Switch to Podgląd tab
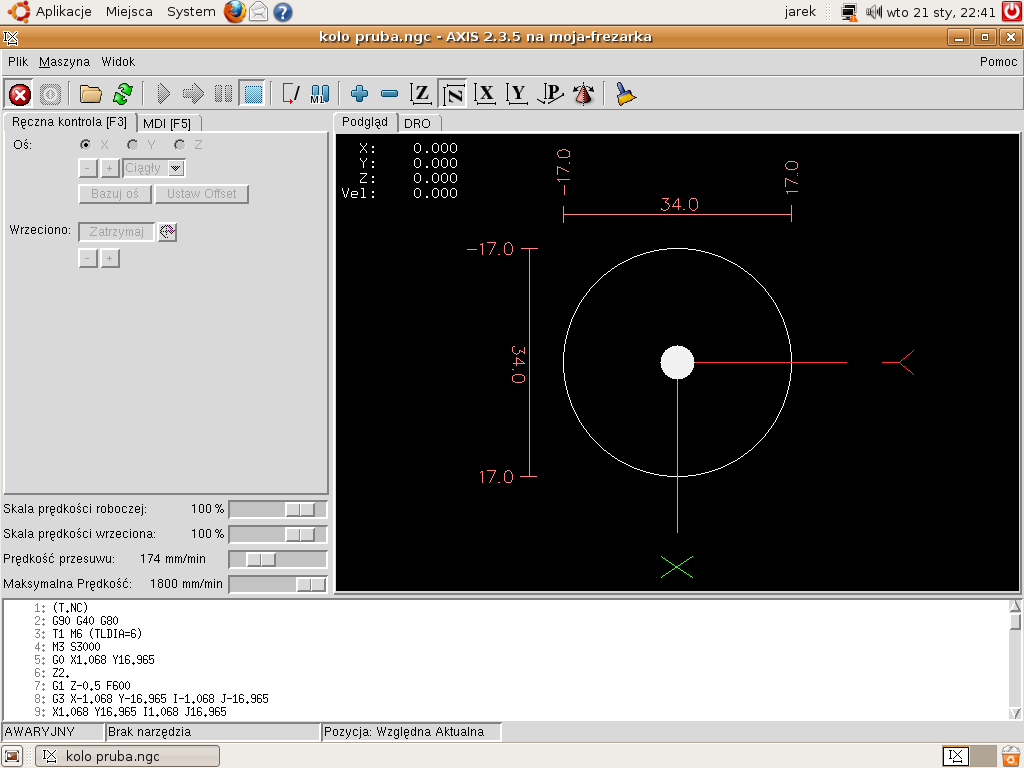 pyautogui.click(x=365, y=122)
